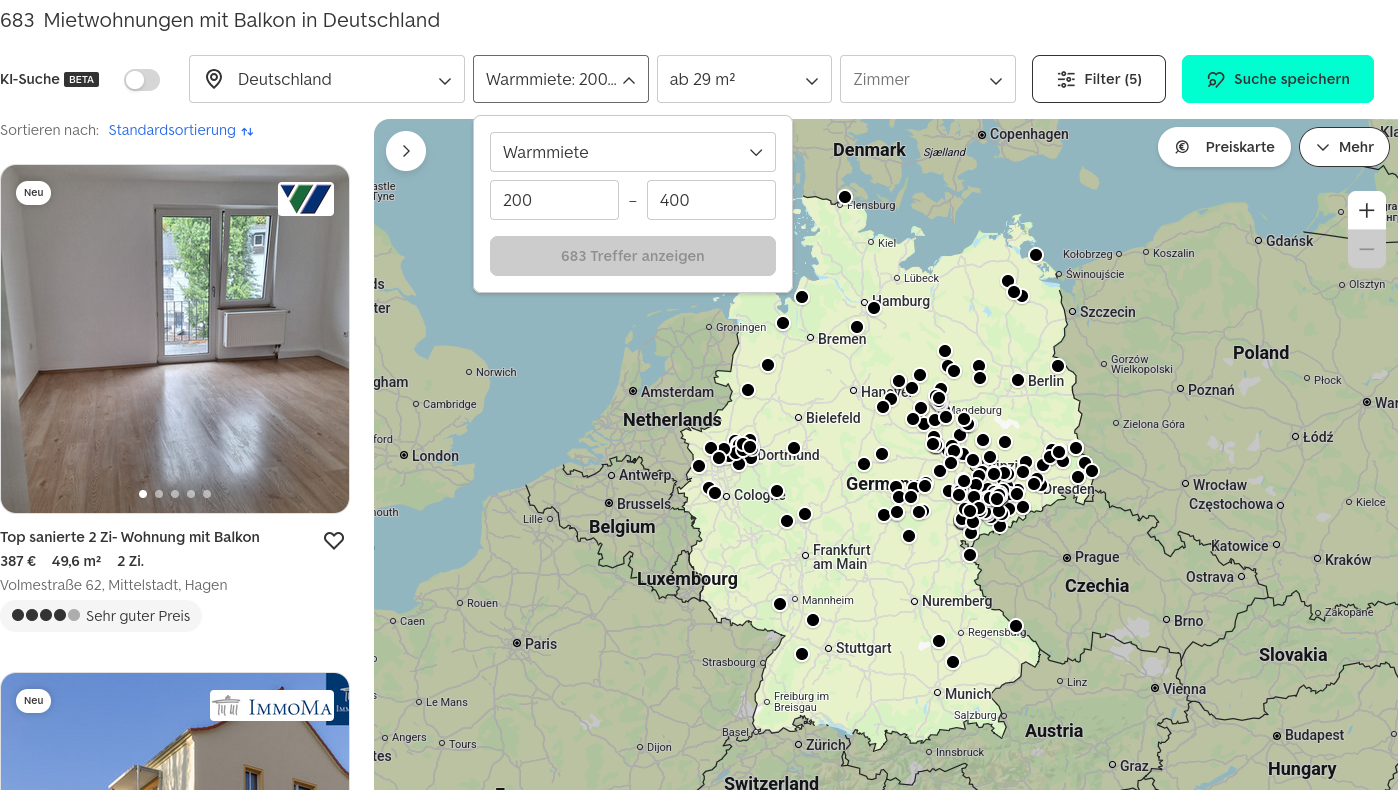Screen dimensions: 1398x790
Task: Click the map marker near Bremen
Action: tap(857, 327)
